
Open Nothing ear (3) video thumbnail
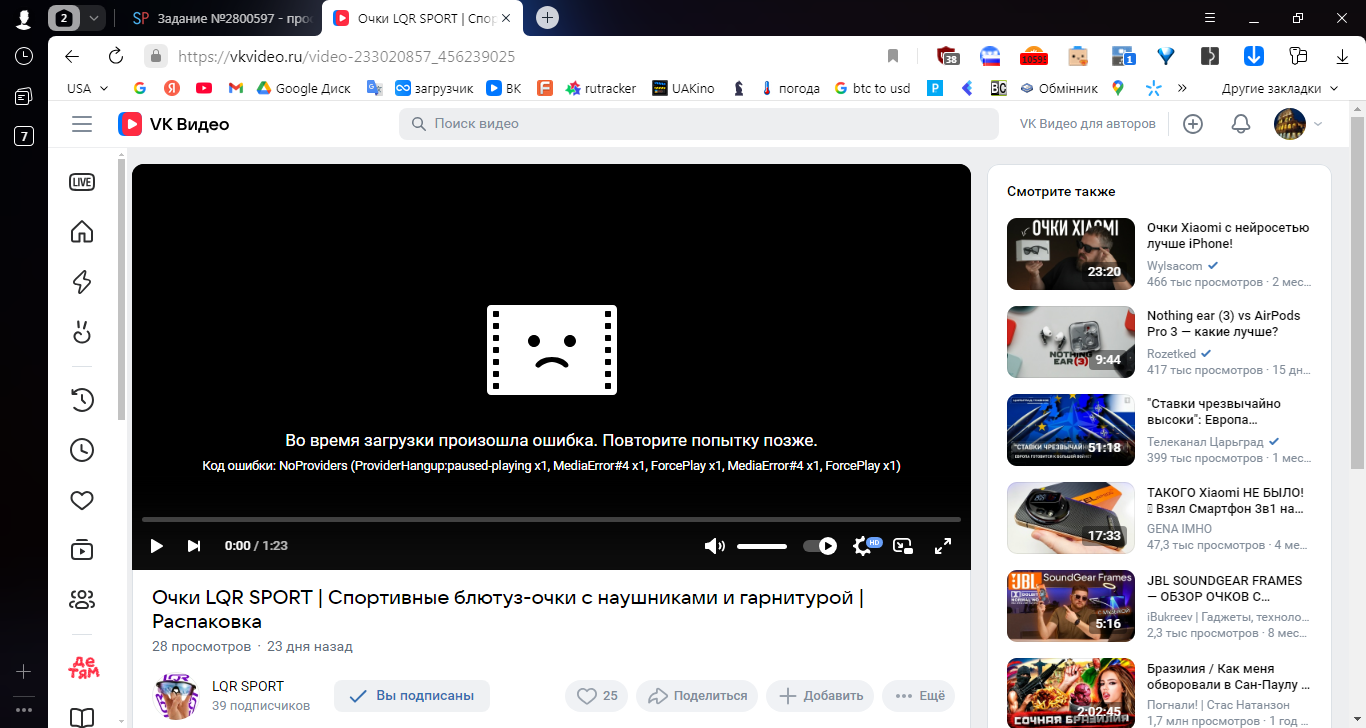click(1071, 342)
